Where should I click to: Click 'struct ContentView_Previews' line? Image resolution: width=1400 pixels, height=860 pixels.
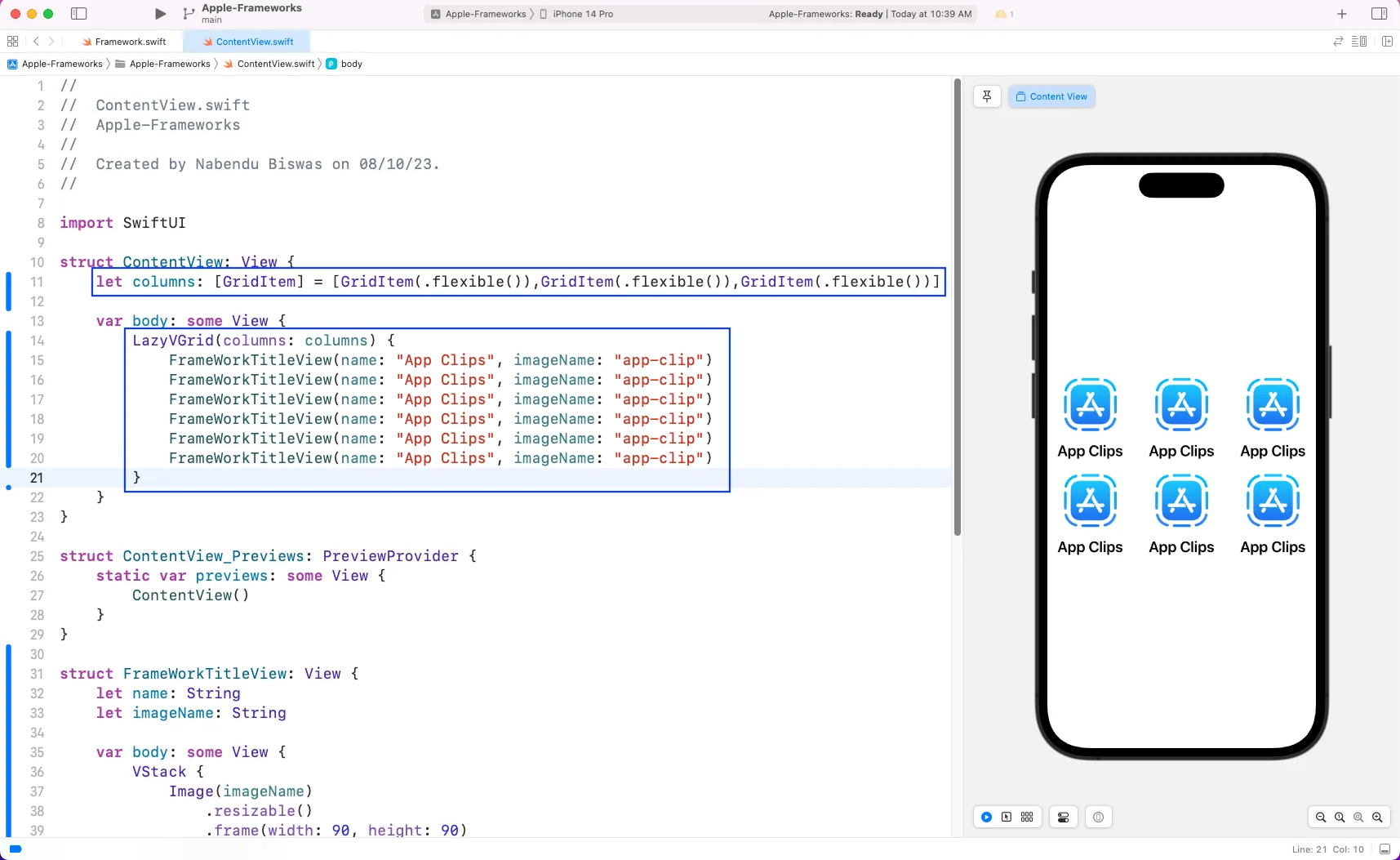click(x=268, y=556)
